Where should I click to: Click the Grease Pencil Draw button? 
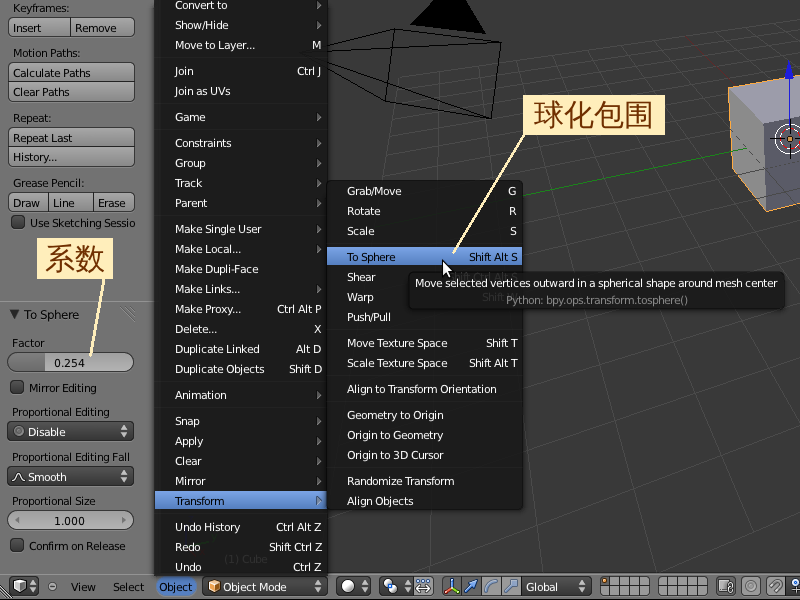click(29, 203)
